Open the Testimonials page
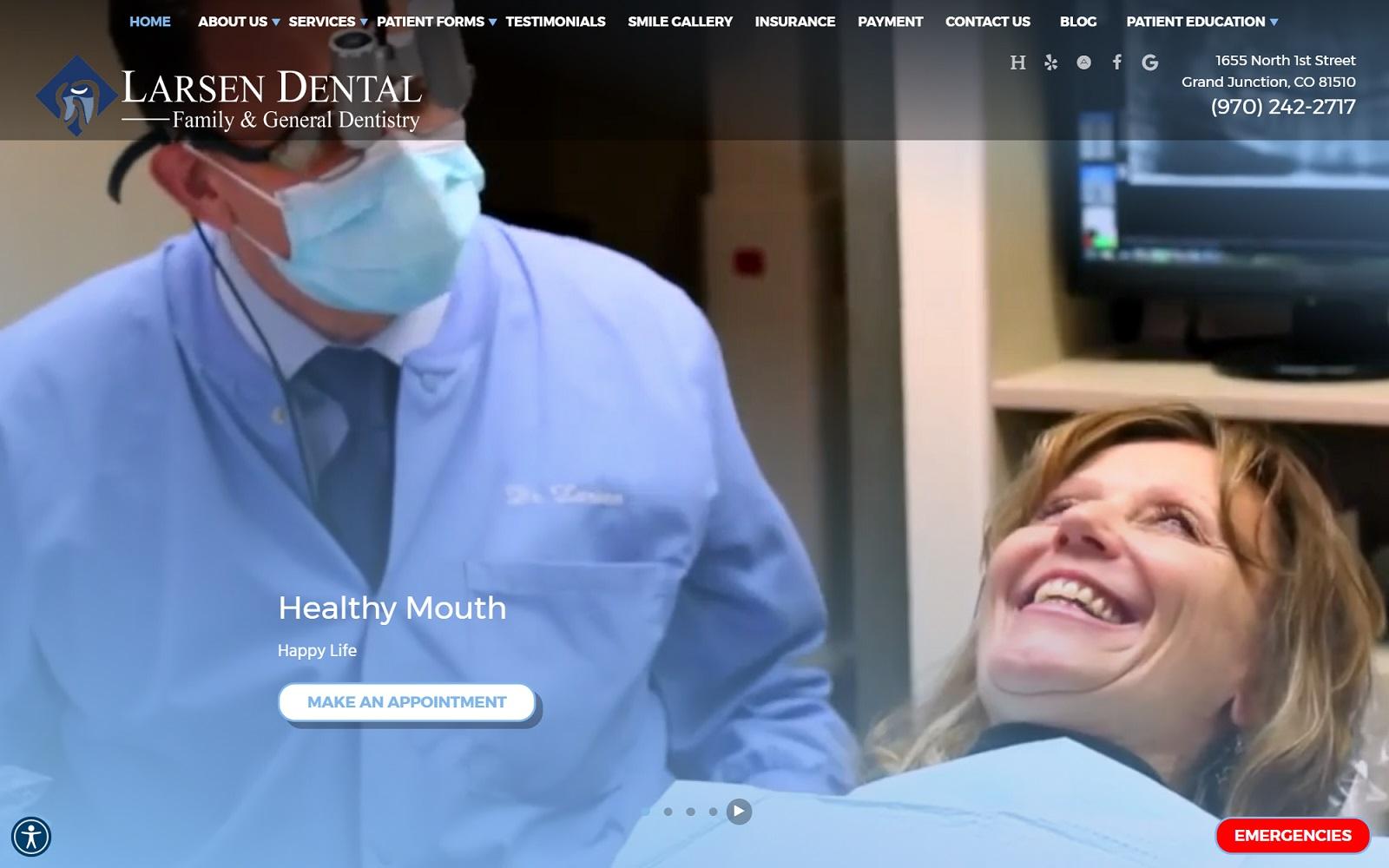This screenshot has height=868, width=1389. (x=556, y=22)
